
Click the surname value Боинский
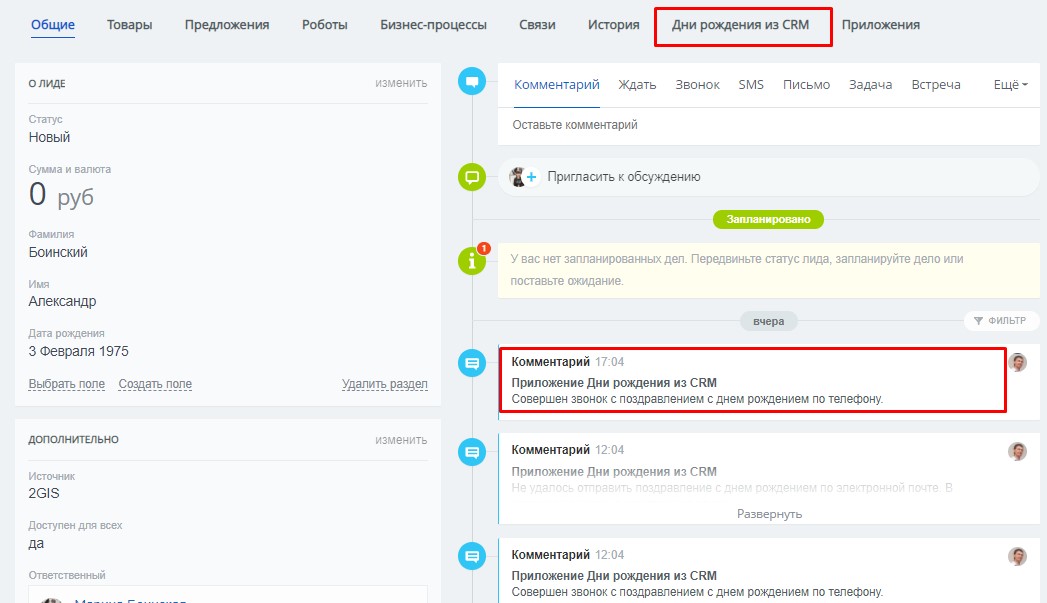pyautogui.click(x=58, y=252)
